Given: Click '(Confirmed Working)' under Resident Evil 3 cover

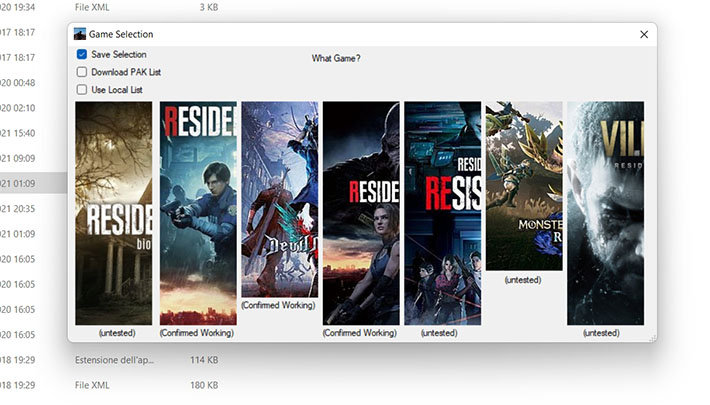Looking at the screenshot, I should coord(360,333).
